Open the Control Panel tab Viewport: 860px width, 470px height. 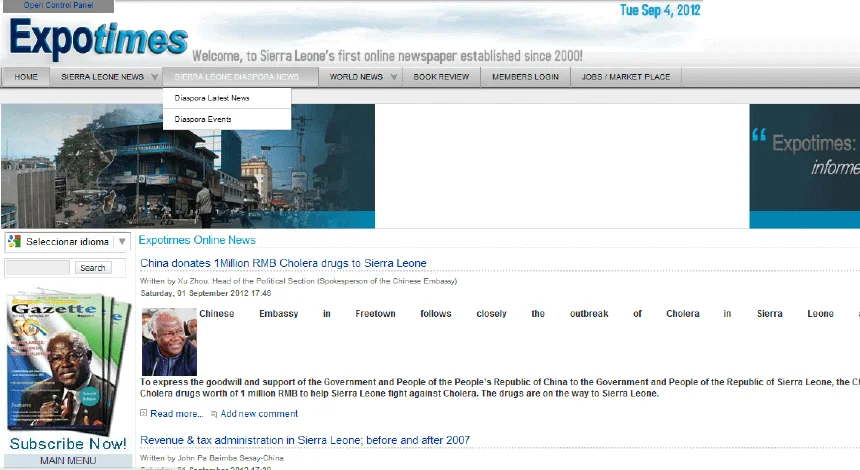(58, 5)
